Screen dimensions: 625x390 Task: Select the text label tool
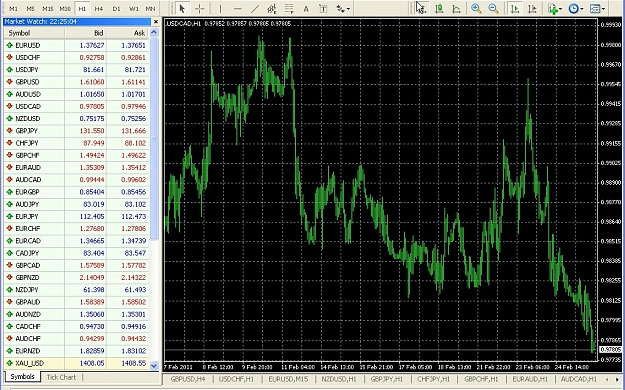[x=323, y=8]
